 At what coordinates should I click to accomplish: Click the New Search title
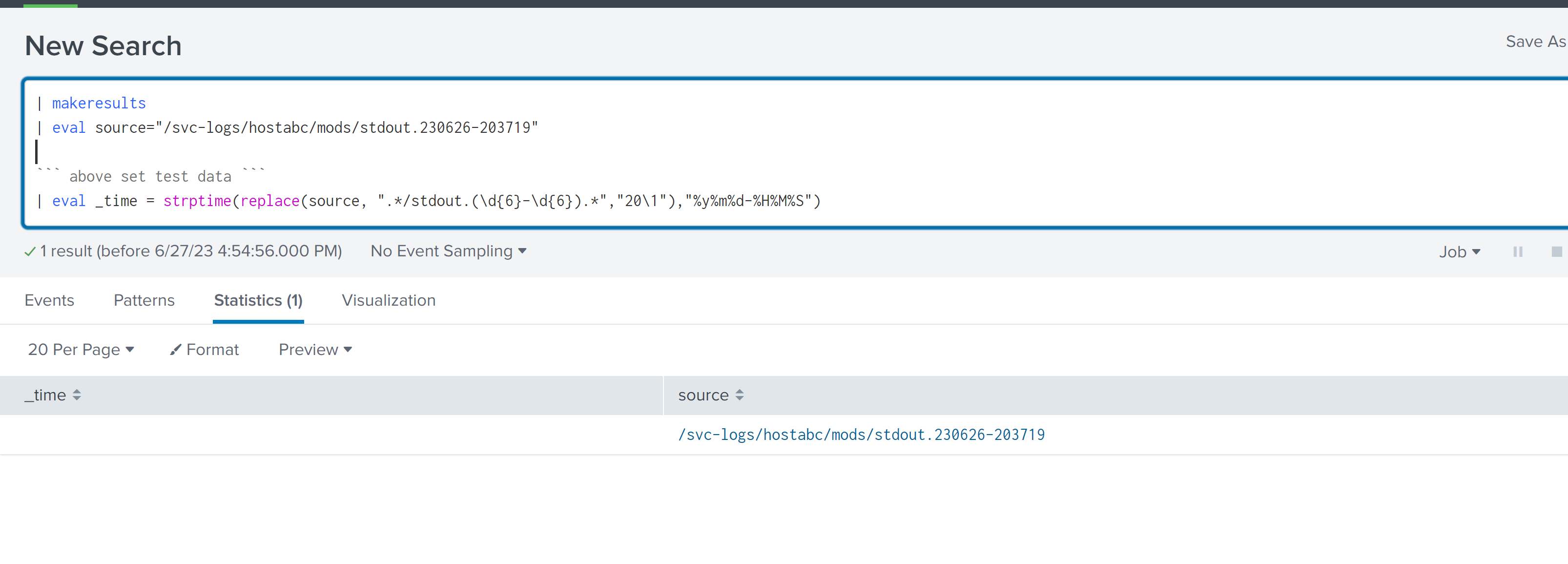coord(103,46)
